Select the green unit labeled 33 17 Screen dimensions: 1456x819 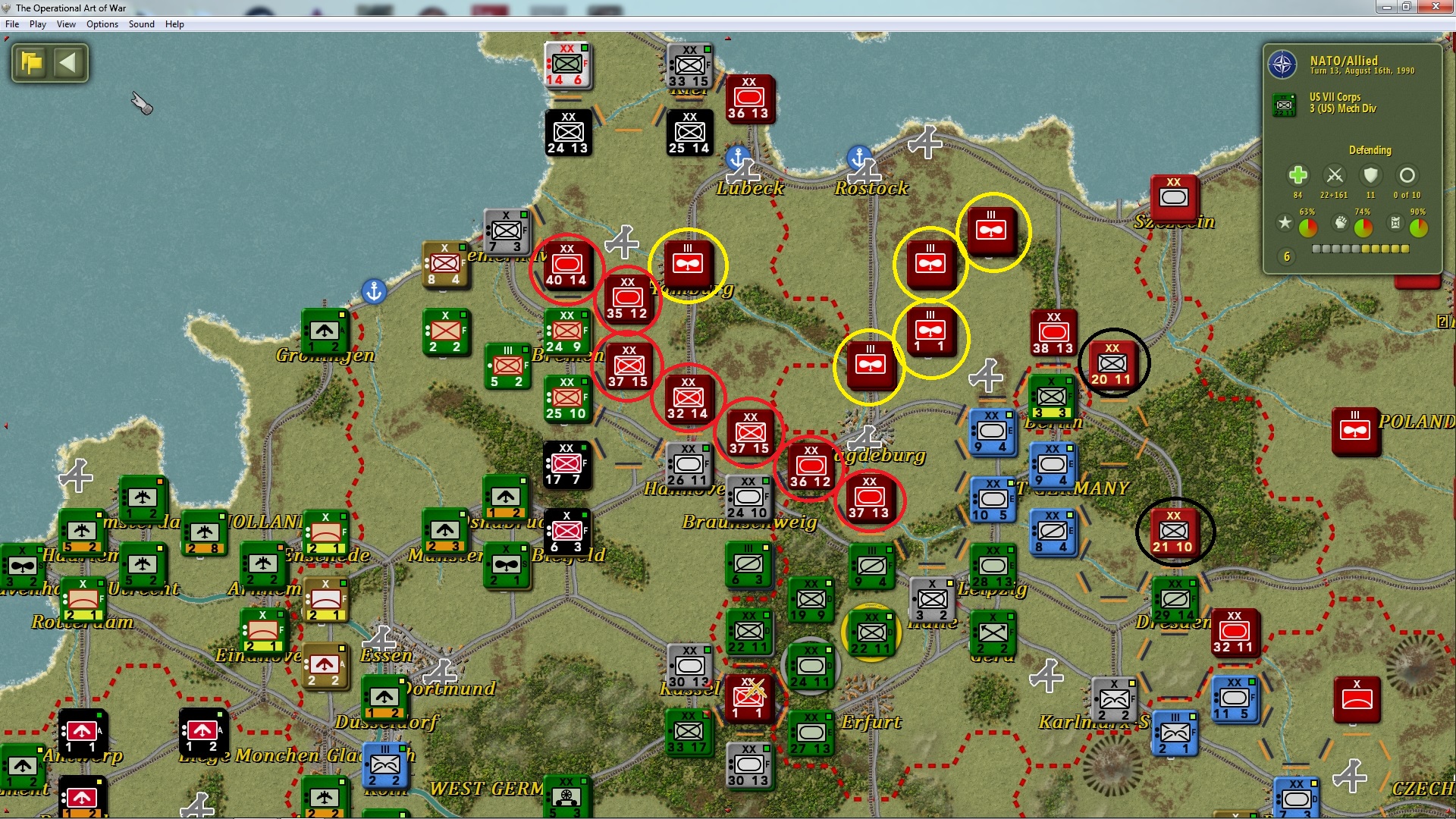pos(688,732)
